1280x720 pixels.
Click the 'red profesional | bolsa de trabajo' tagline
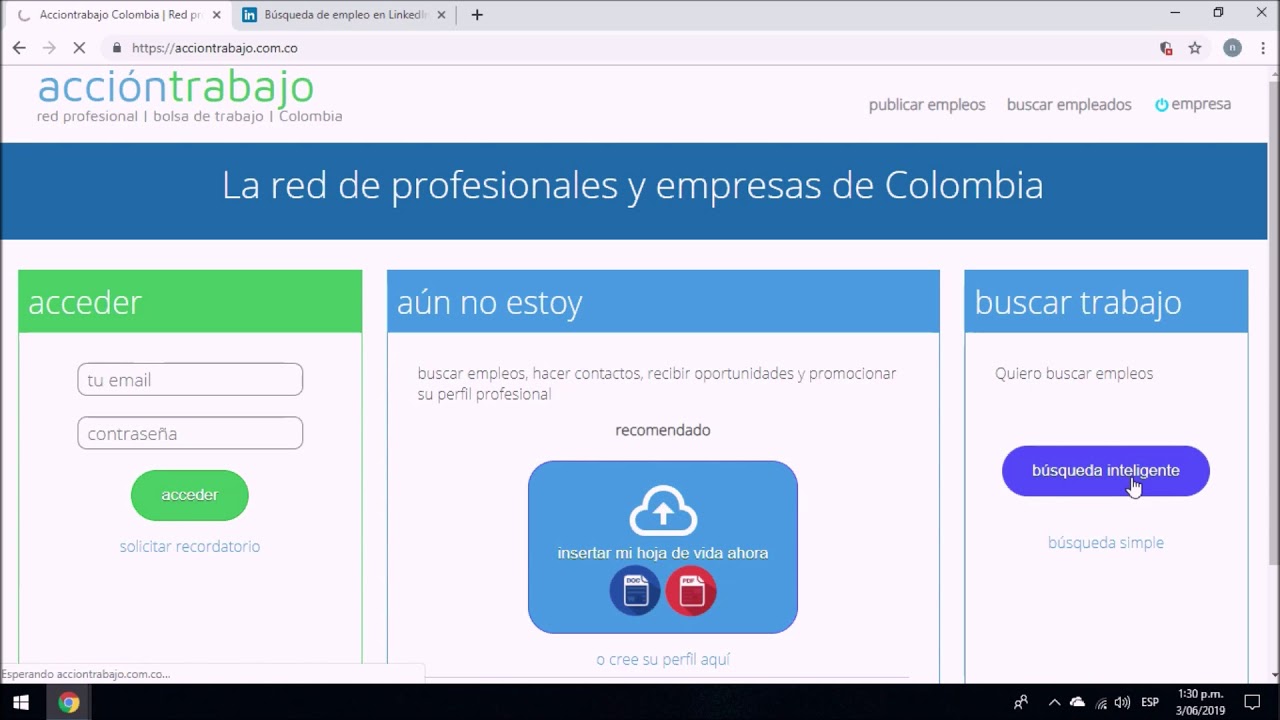(190, 117)
